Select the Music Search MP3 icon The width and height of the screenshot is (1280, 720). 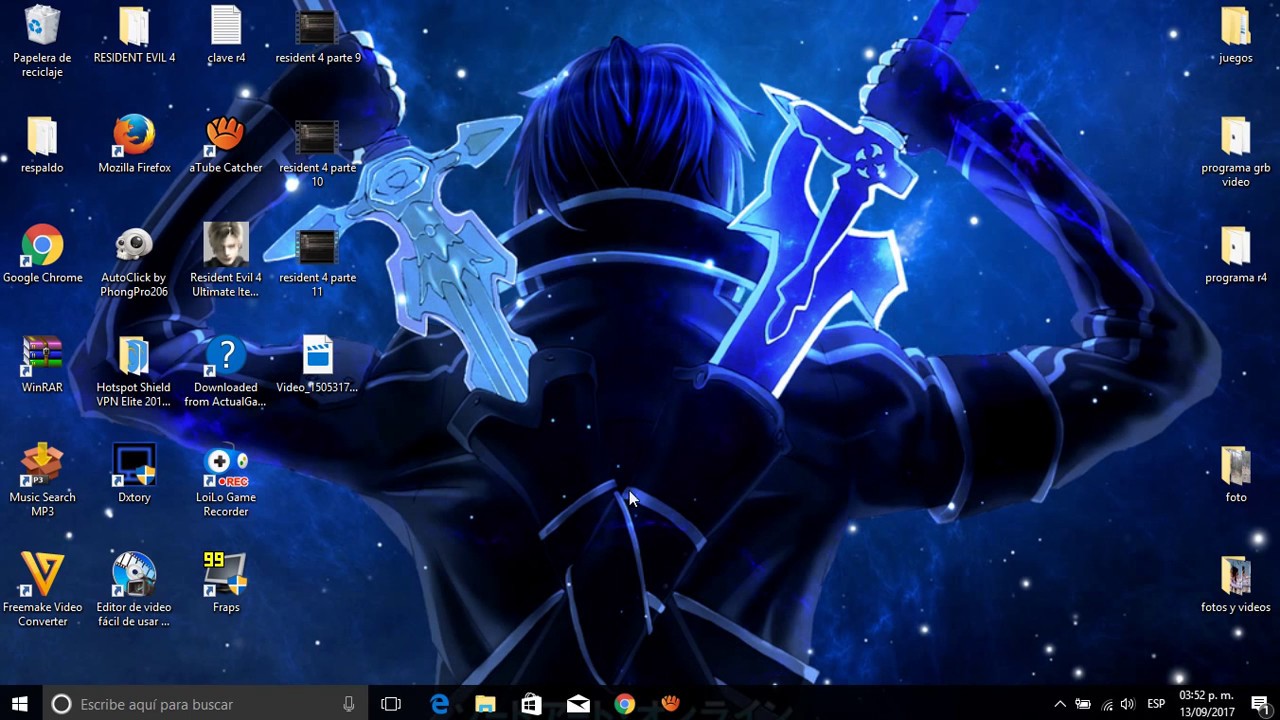click(x=42, y=482)
